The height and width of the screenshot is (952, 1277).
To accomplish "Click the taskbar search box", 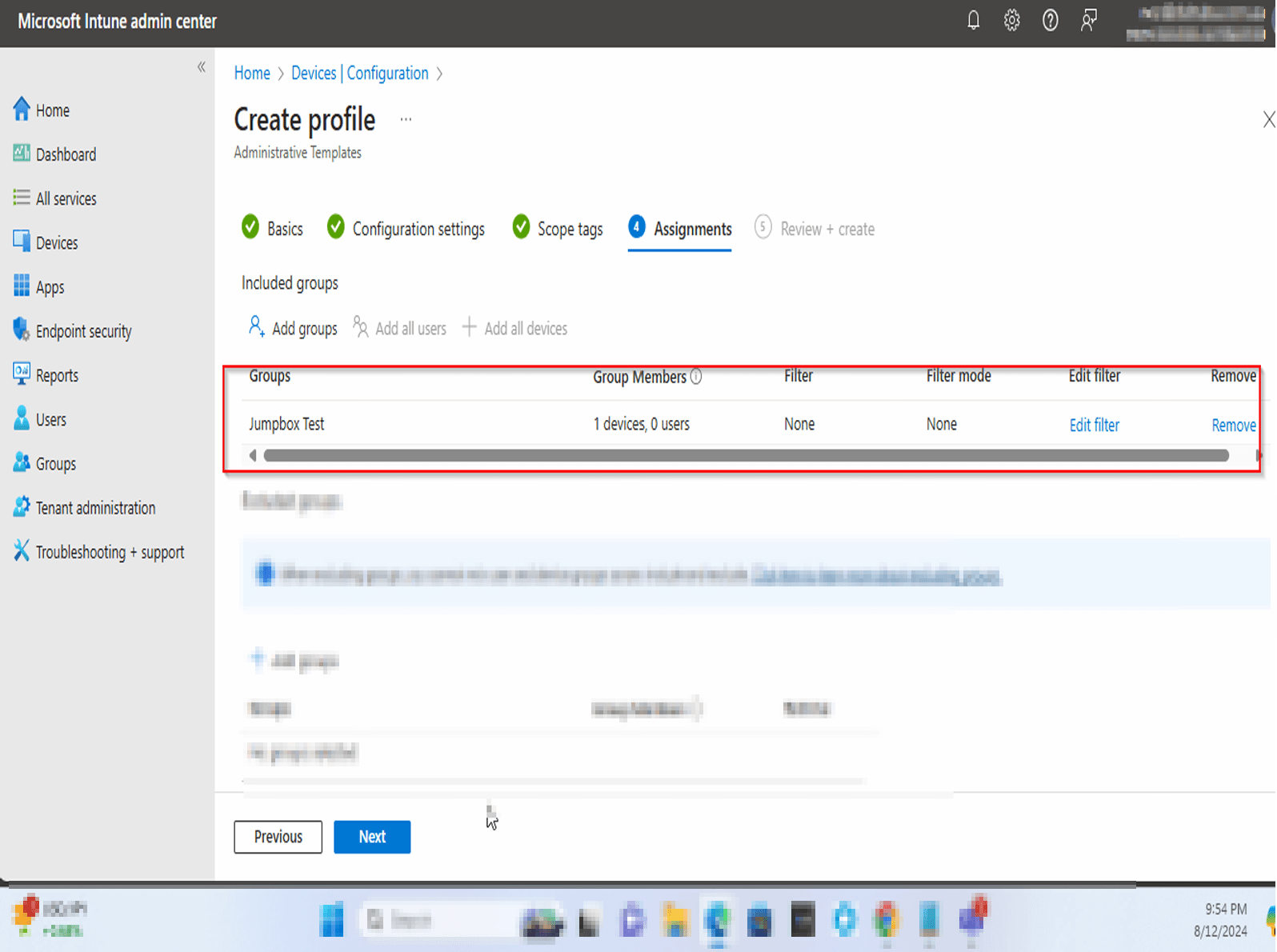I will [440, 920].
